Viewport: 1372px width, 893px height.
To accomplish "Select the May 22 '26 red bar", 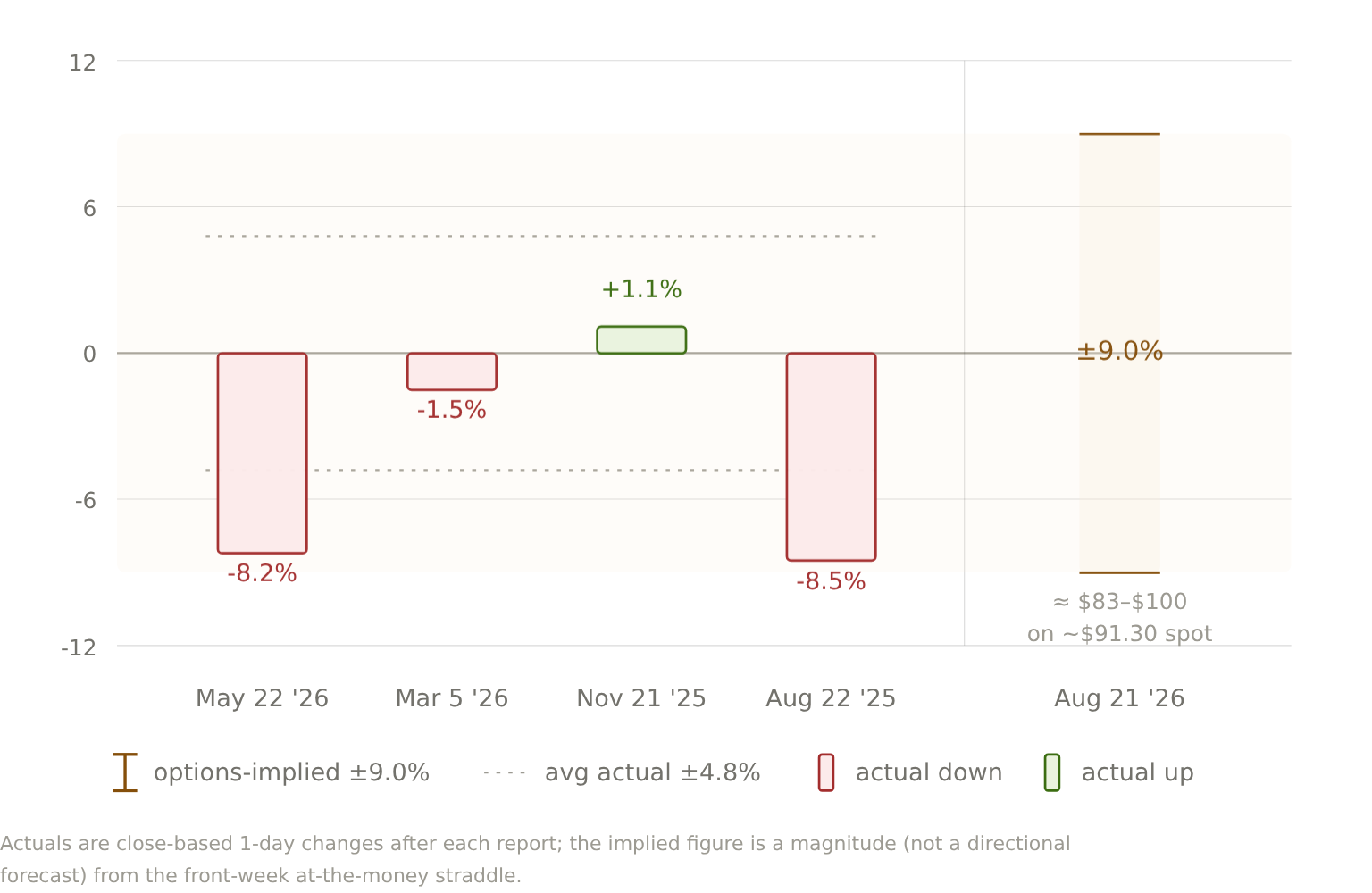I will point(263,453).
